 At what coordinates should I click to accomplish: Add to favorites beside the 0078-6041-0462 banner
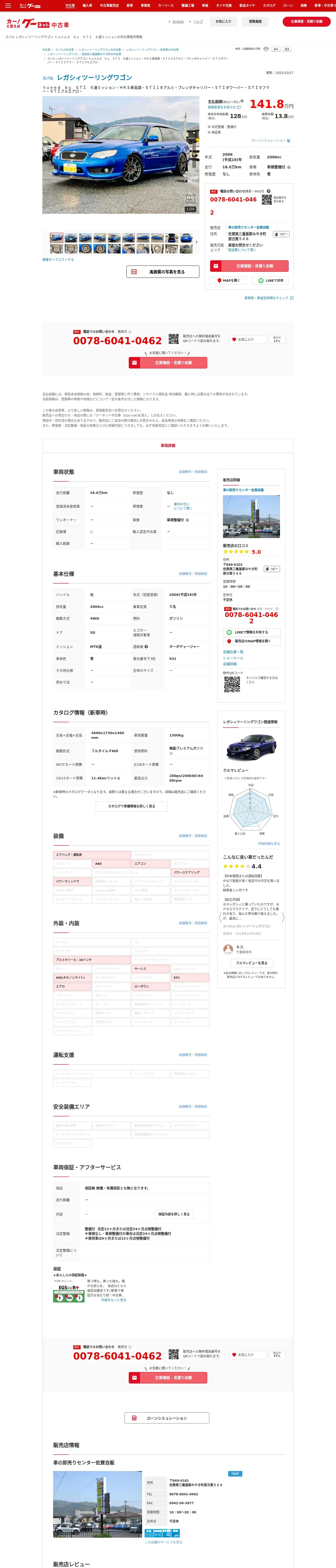[247, 340]
